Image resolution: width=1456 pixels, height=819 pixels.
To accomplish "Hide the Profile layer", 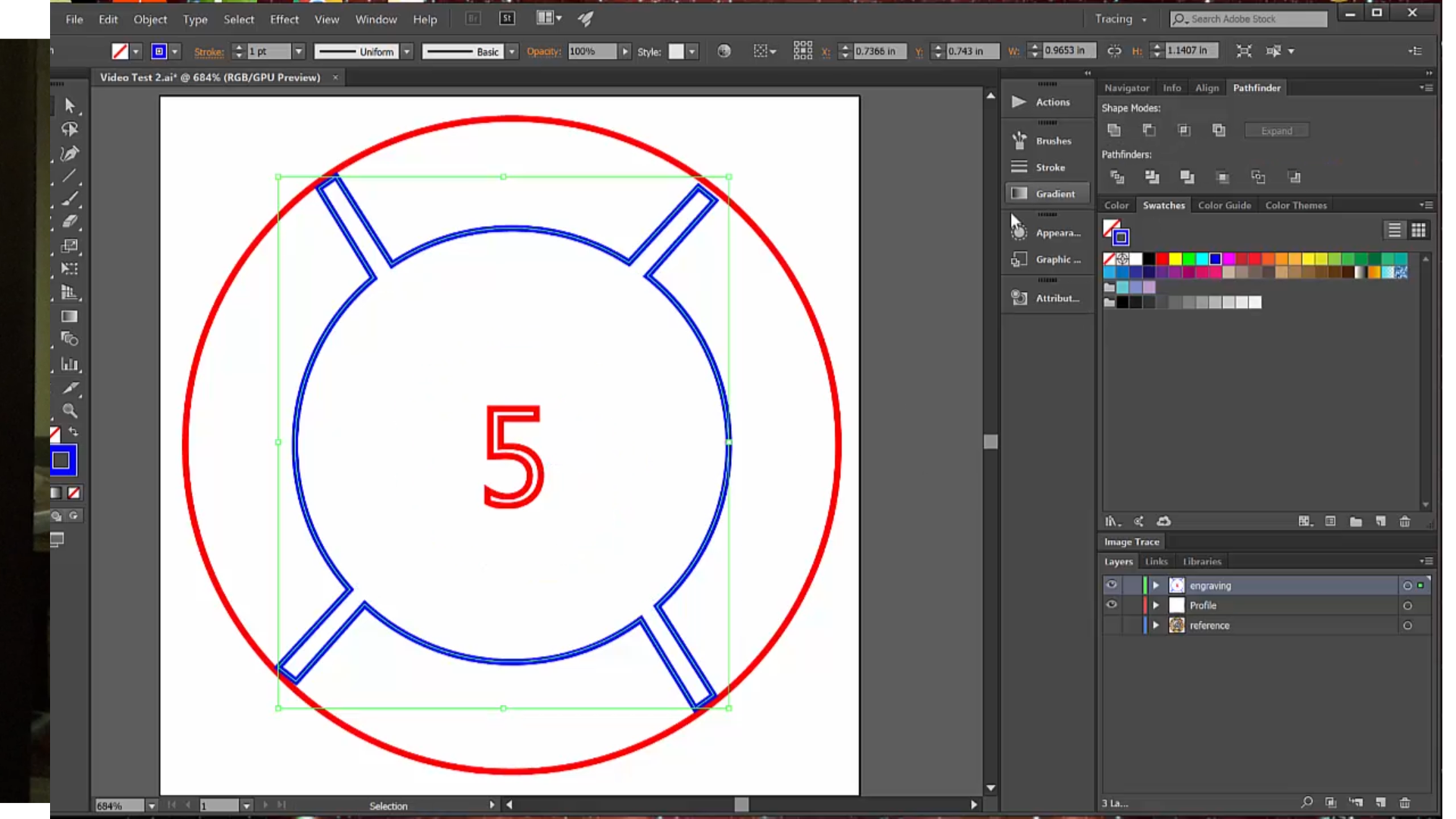I will coord(1112,605).
